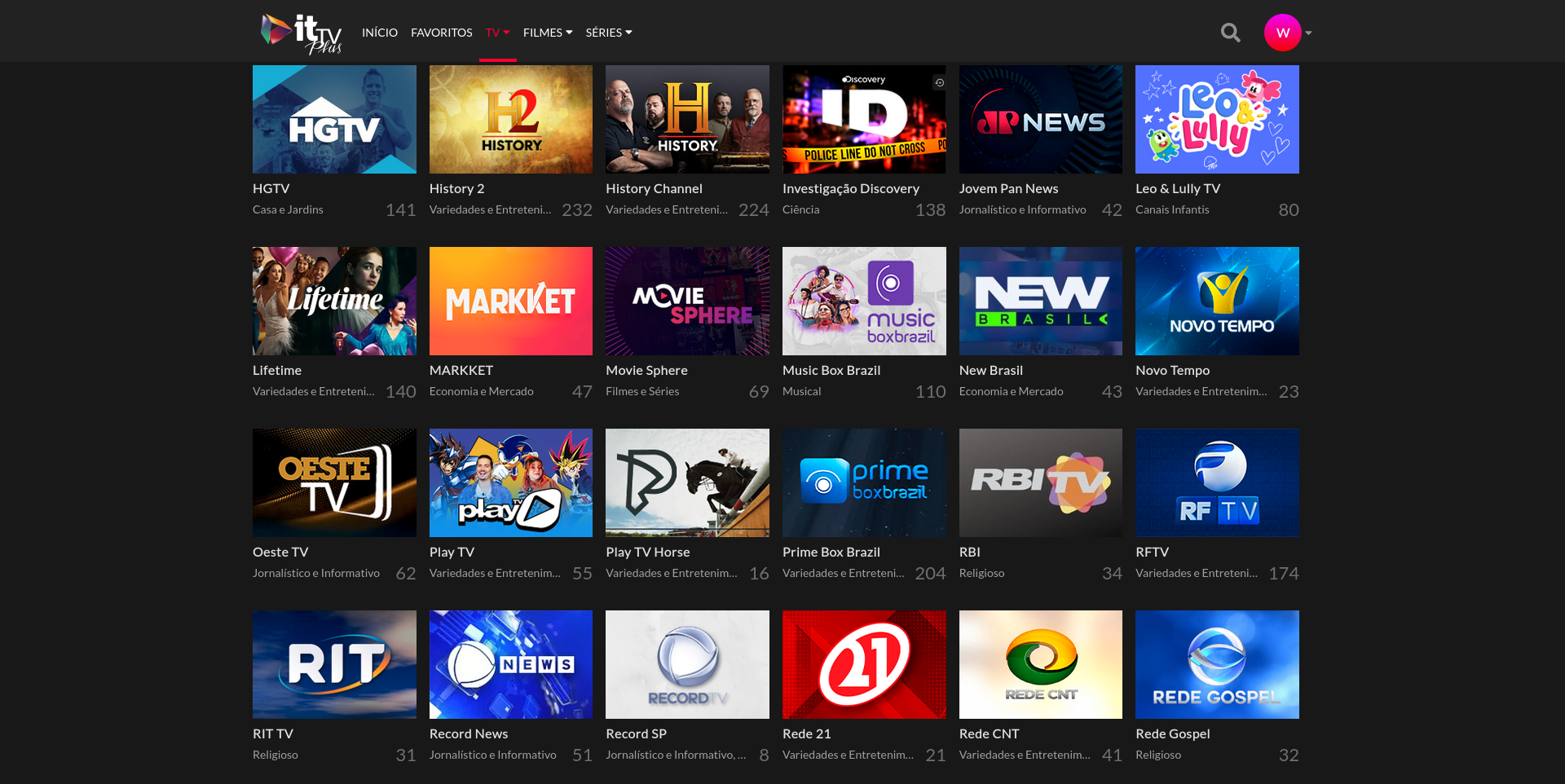1565x784 pixels.
Task: Open the Play TV Horse thumbnail
Action: click(x=687, y=482)
